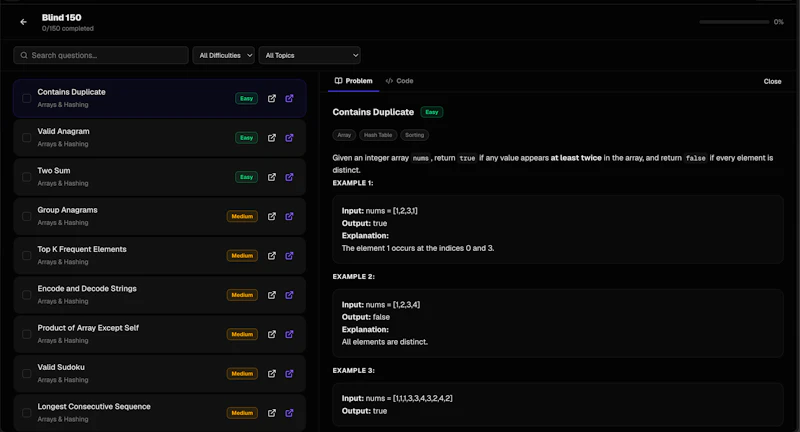Image resolution: width=800 pixels, height=432 pixels.
Task: Open the All Difficulties dropdown
Action: click(x=223, y=55)
